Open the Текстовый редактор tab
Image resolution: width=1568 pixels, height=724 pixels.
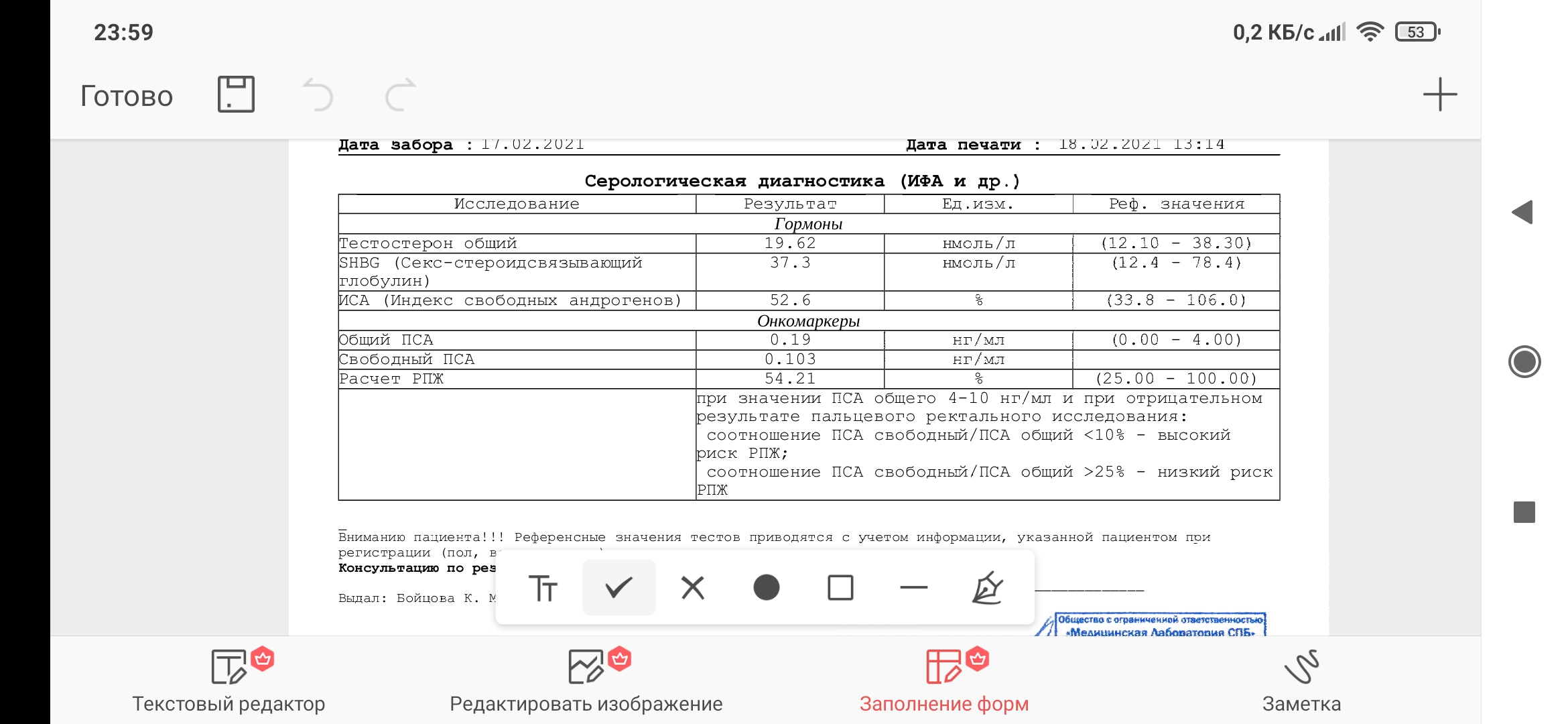[x=228, y=680]
